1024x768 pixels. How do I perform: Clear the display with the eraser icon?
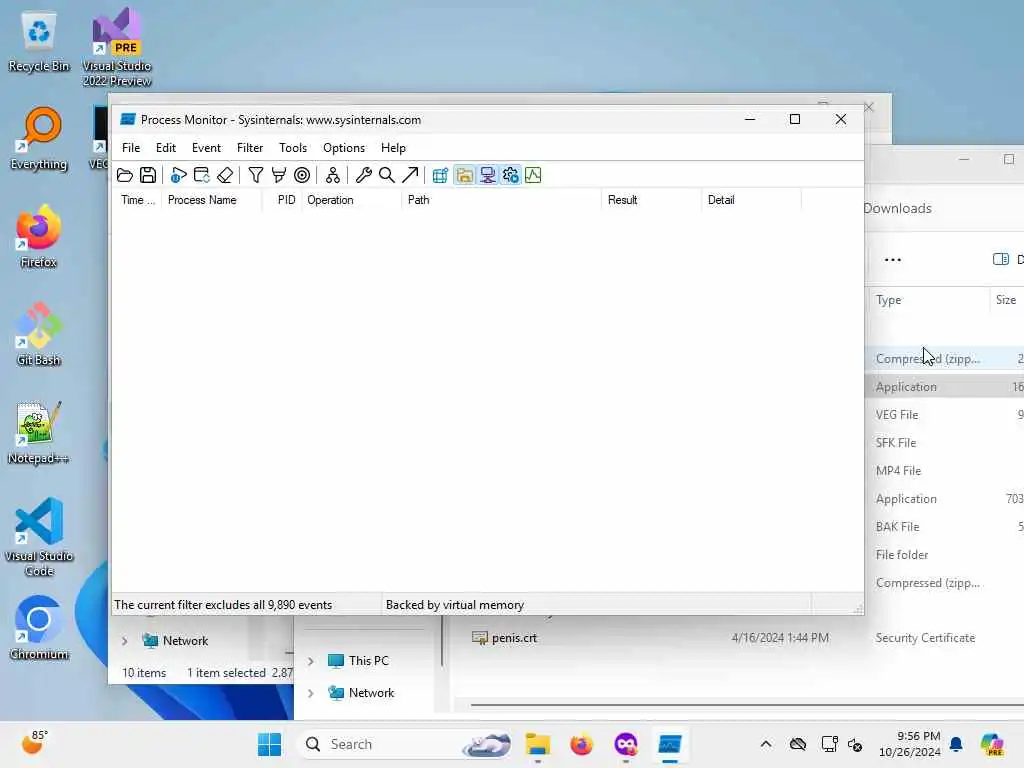pos(225,175)
